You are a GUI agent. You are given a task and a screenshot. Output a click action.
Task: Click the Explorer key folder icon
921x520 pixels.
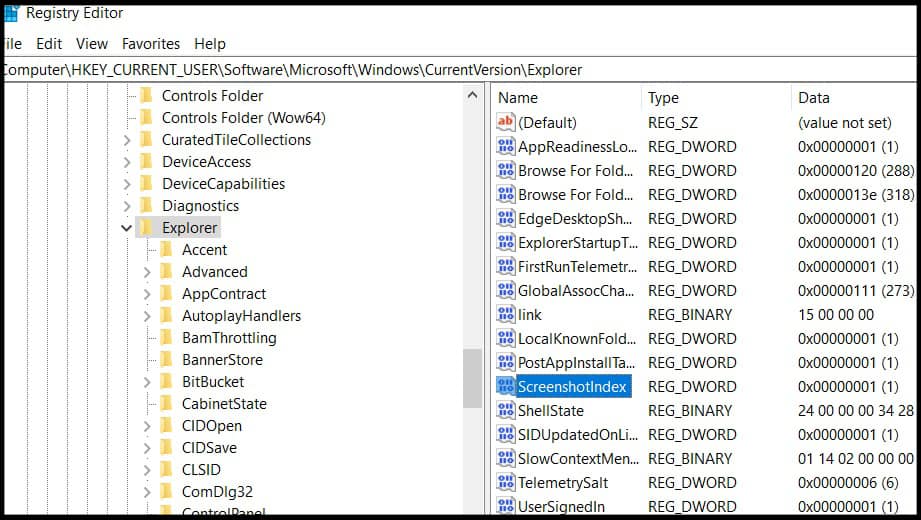click(x=146, y=227)
